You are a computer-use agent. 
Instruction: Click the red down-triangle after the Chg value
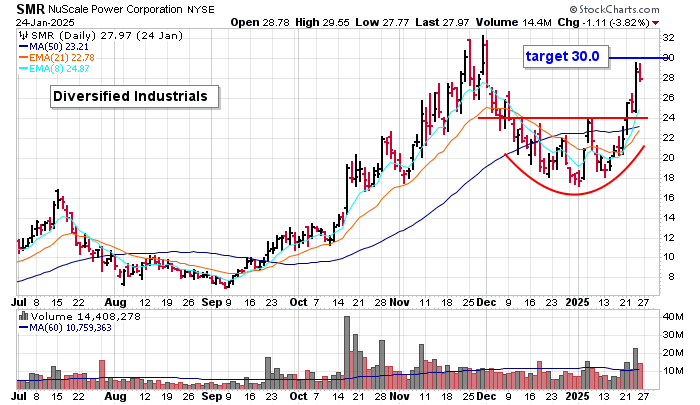coord(655,23)
